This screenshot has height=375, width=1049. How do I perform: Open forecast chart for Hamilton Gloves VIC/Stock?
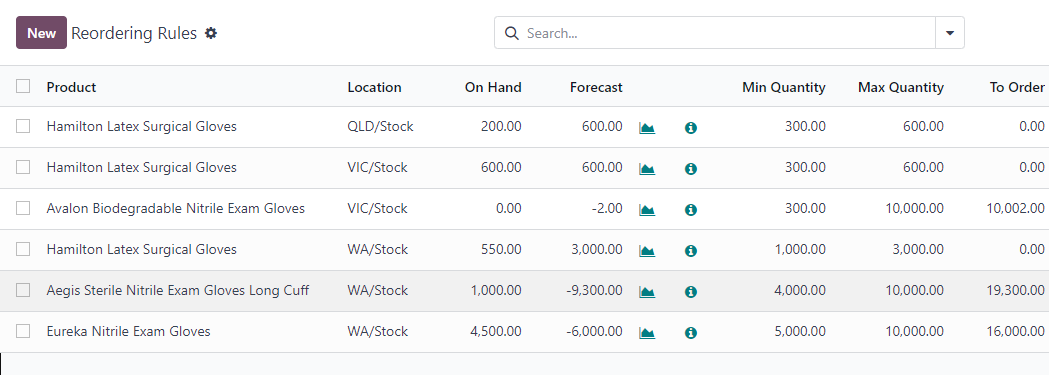coord(647,168)
